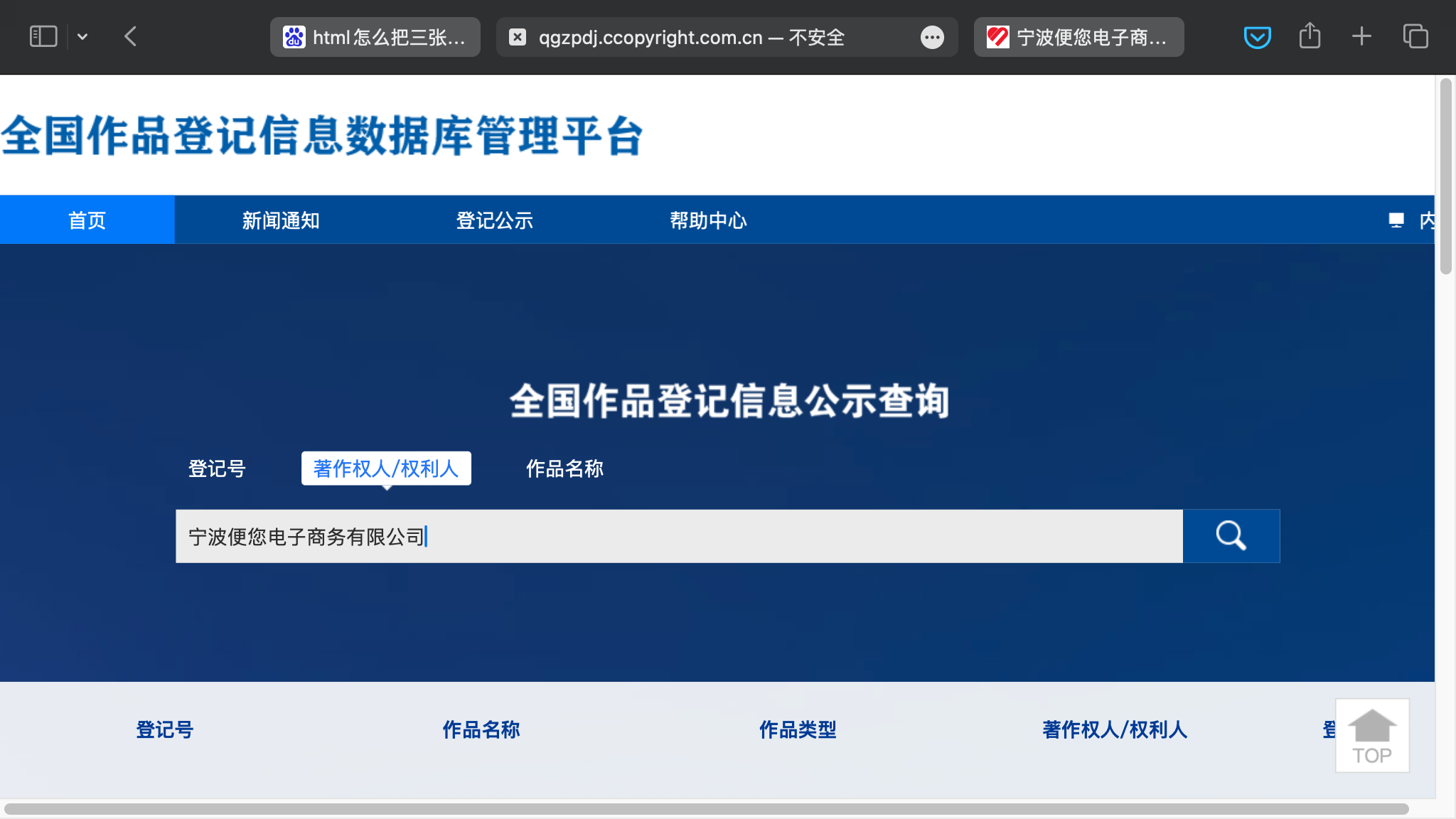Open a new tab with plus icon
The image size is (1456, 819).
pos(1361,36)
